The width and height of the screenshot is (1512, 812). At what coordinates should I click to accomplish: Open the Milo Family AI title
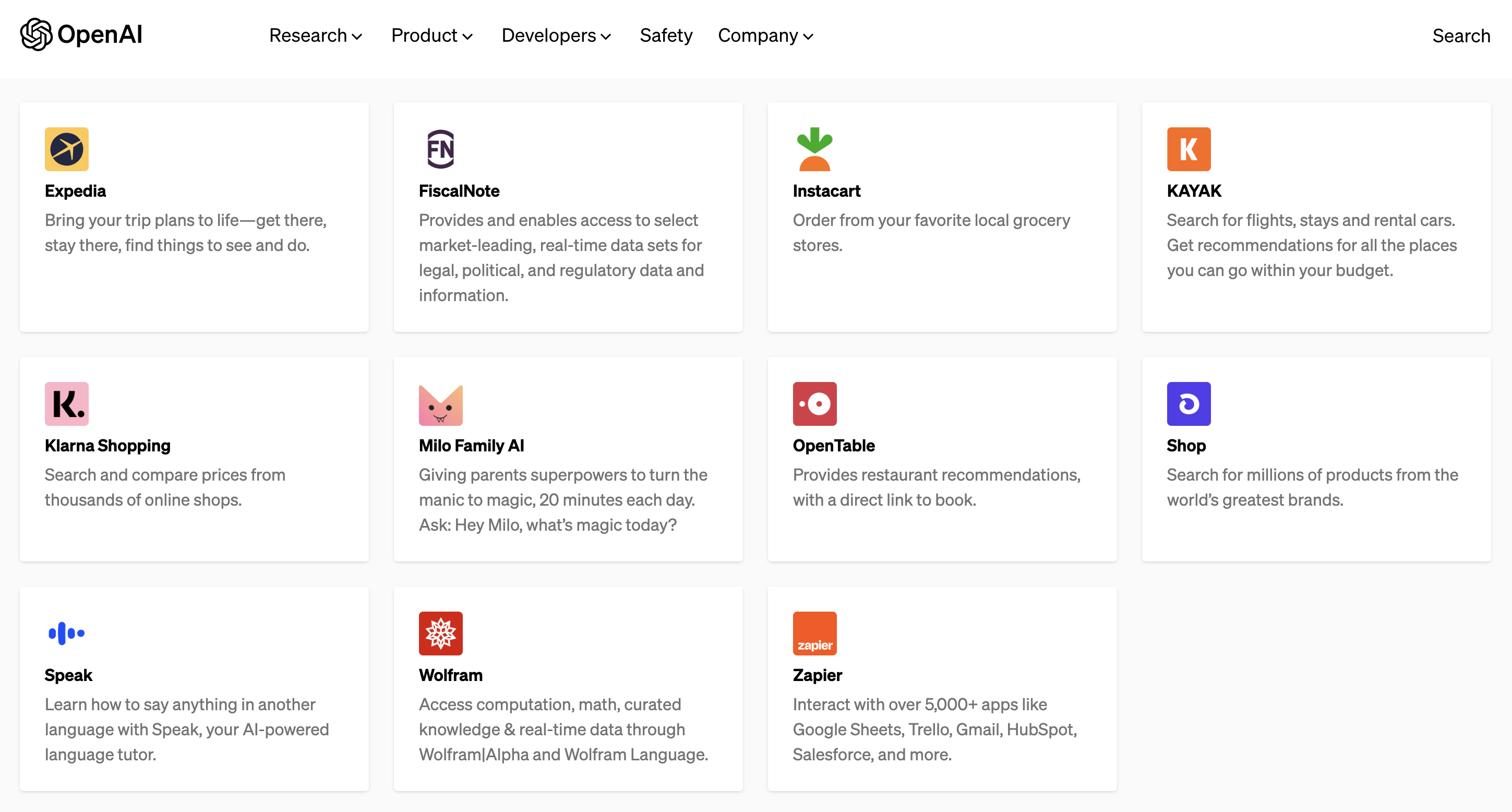click(x=471, y=446)
